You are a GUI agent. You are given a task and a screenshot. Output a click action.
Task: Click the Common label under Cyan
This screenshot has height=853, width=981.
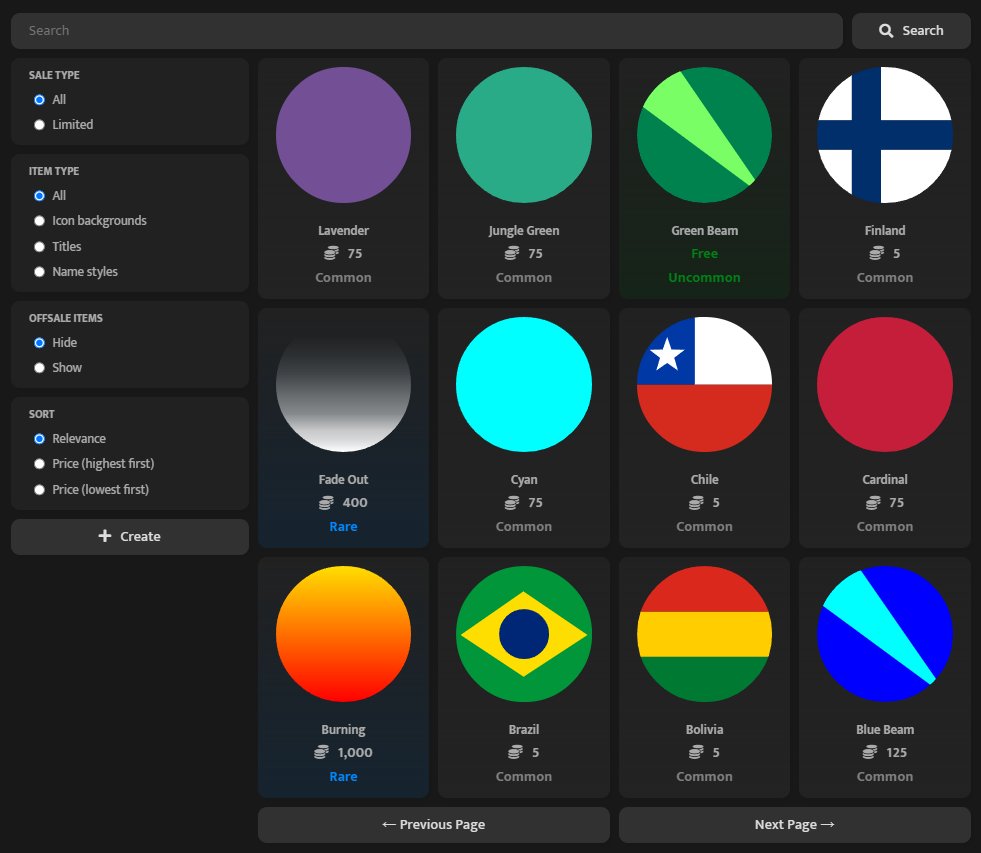coord(524,526)
